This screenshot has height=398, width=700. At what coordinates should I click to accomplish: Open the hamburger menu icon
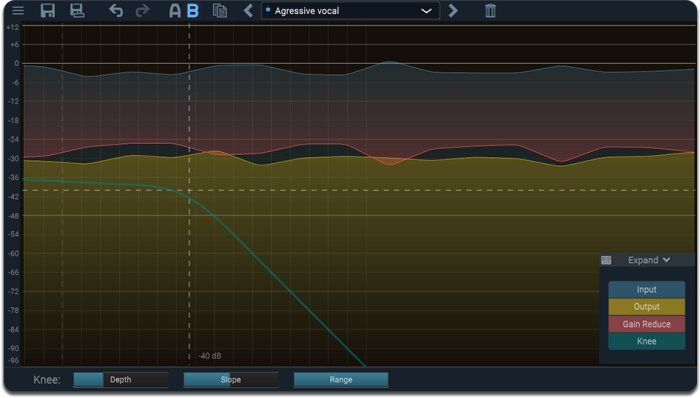[x=18, y=10]
